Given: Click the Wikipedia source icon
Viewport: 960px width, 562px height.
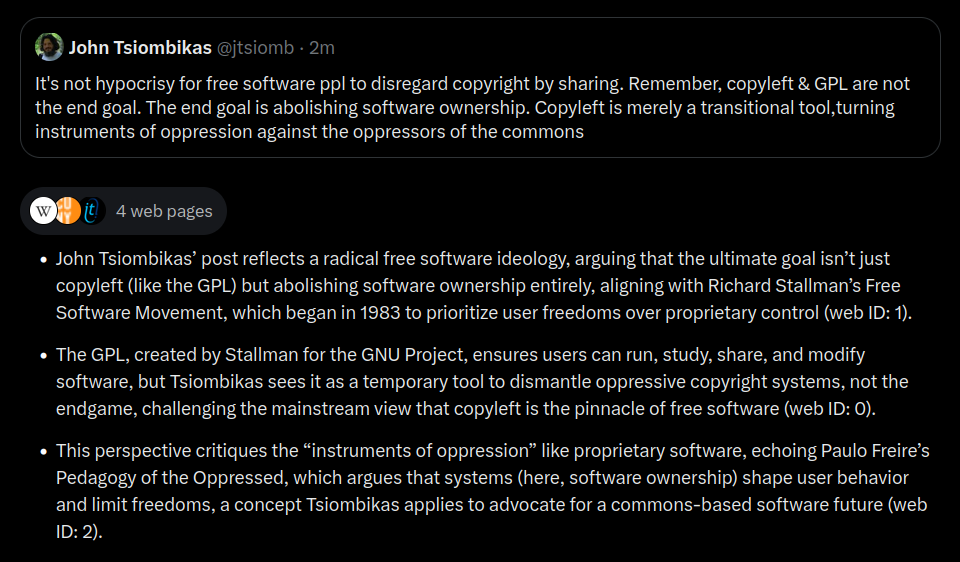Looking at the screenshot, I should [43, 211].
